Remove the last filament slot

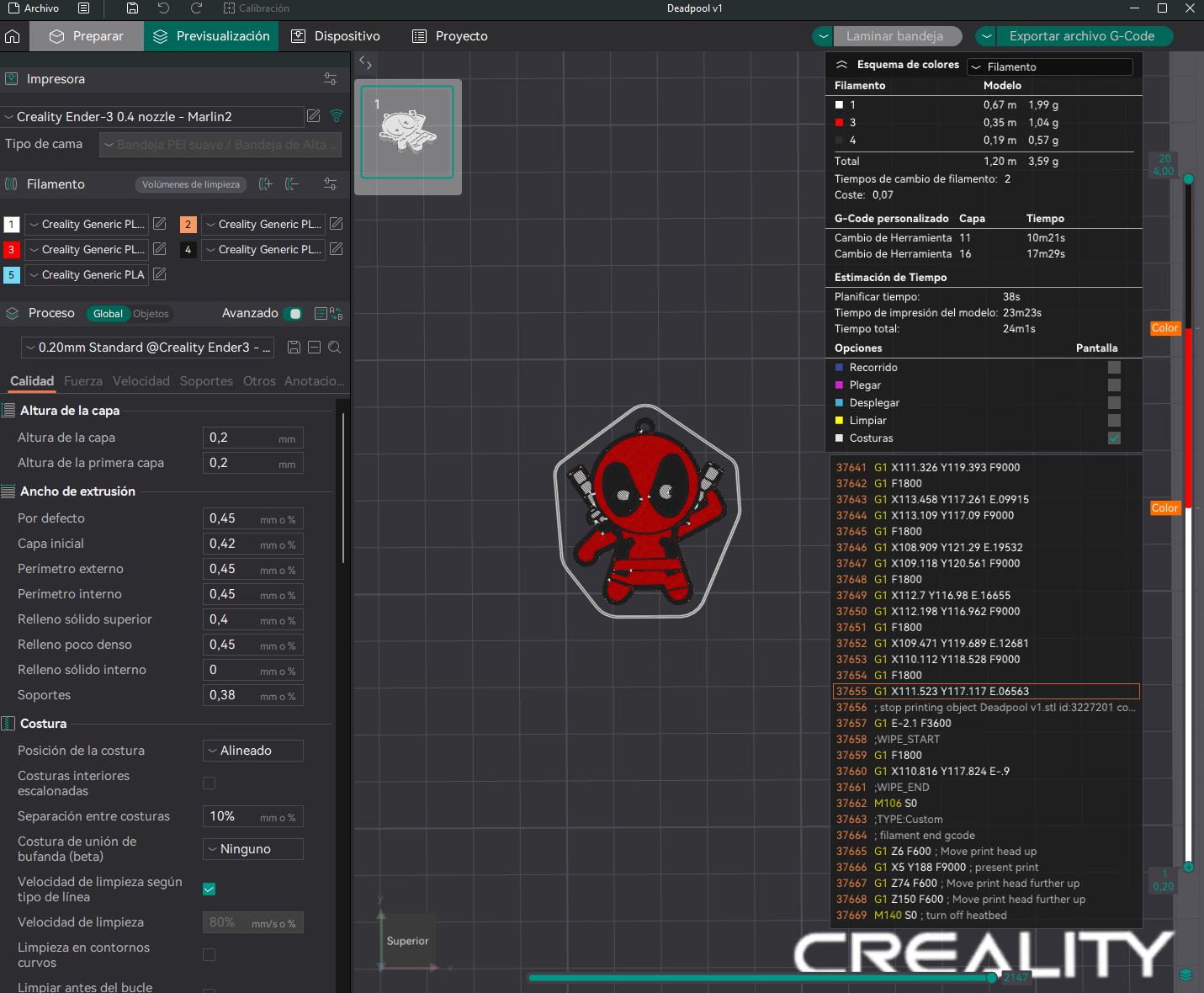click(x=292, y=184)
